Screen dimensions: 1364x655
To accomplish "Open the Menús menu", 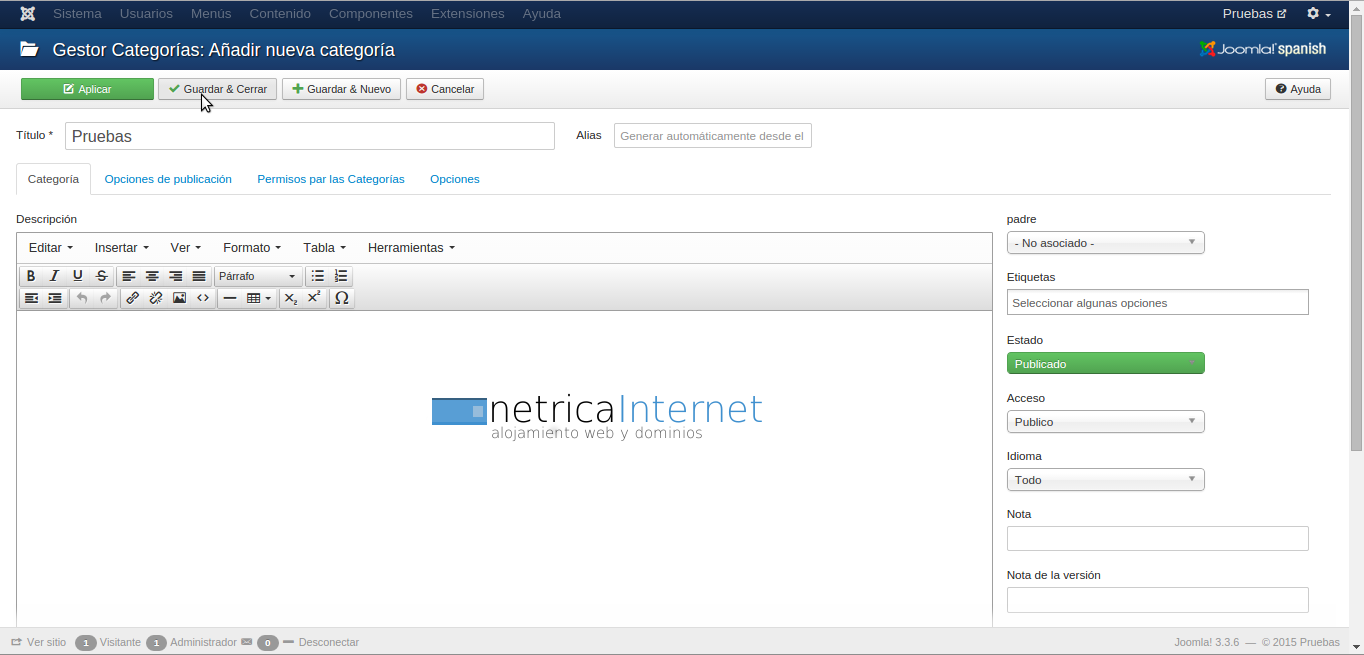I will (x=210, y=14).
